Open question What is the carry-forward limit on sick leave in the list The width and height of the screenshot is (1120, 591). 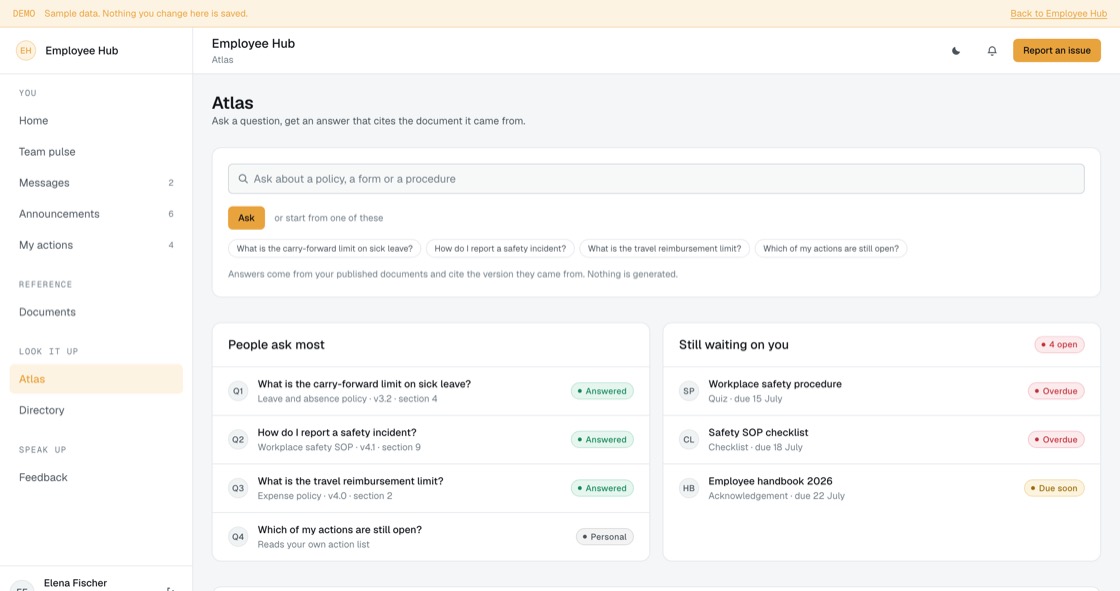431,391
